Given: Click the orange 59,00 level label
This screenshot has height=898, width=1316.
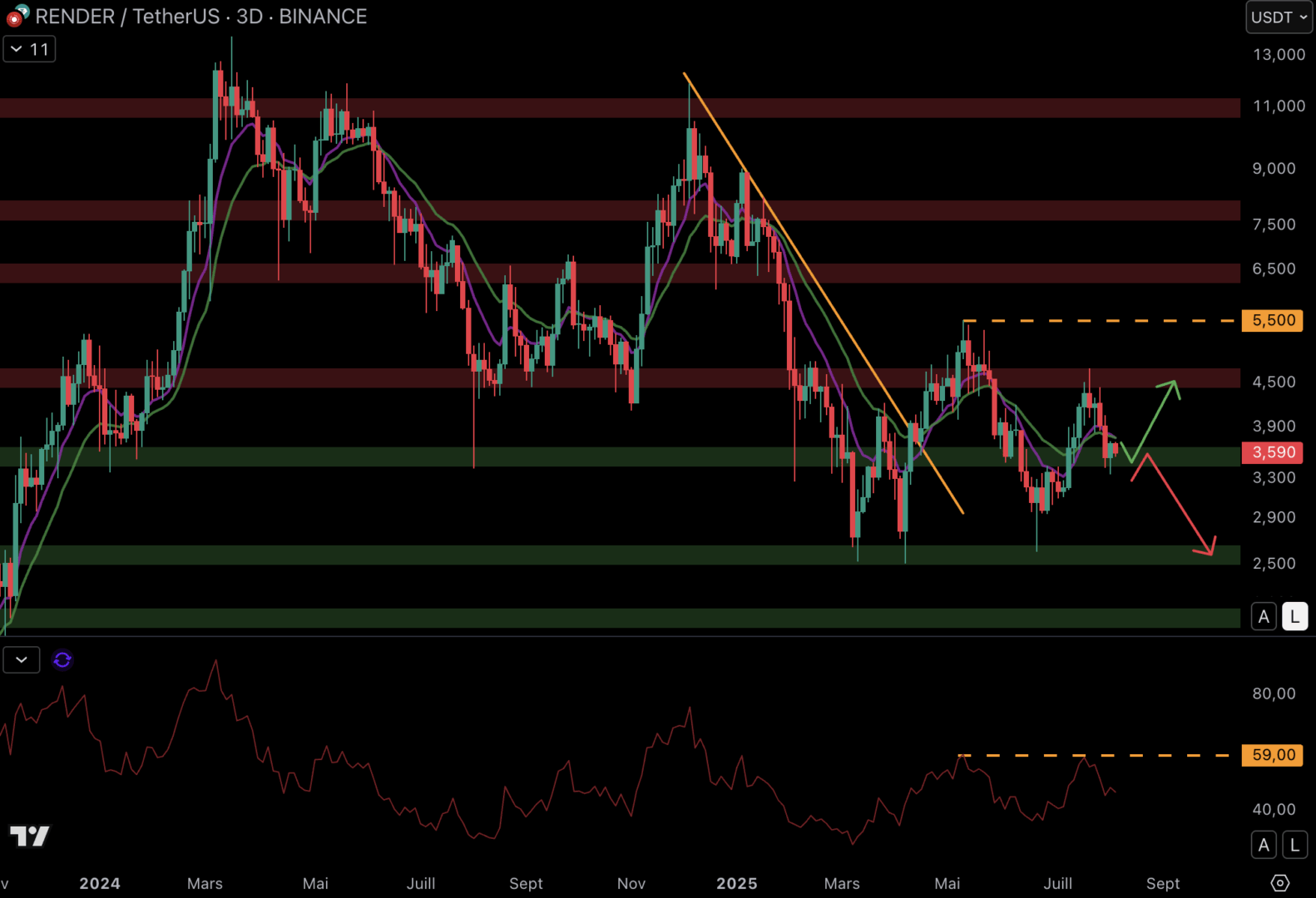Looking at the screenshot, I should pyautogui.click(x=1272, y=755).
